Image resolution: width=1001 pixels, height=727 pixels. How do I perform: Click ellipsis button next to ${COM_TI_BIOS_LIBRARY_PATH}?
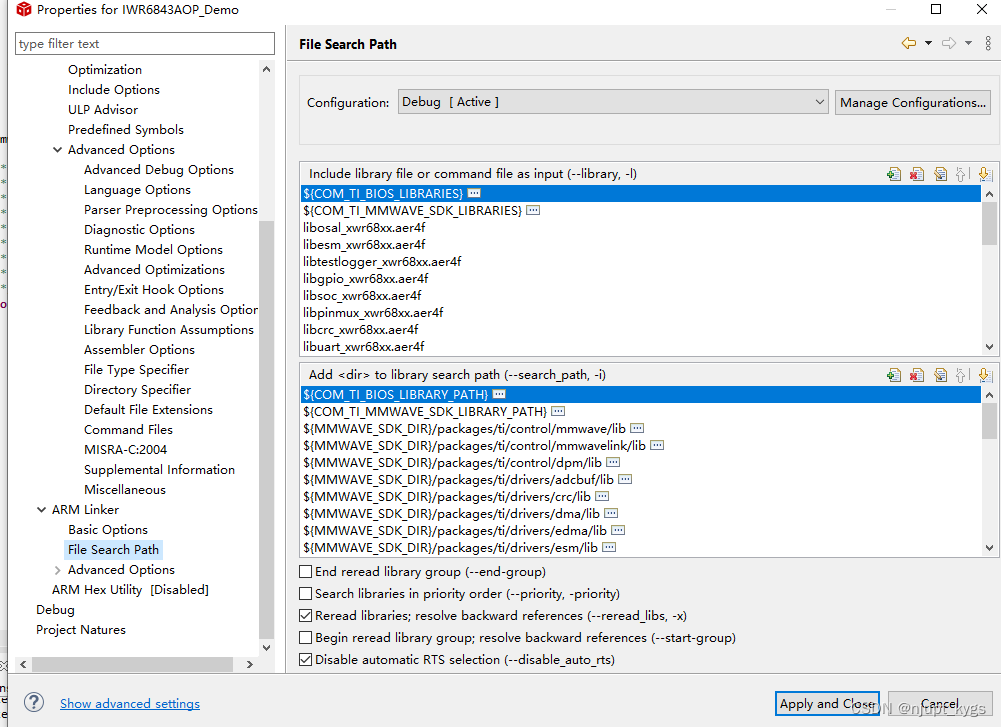(499, 394)
